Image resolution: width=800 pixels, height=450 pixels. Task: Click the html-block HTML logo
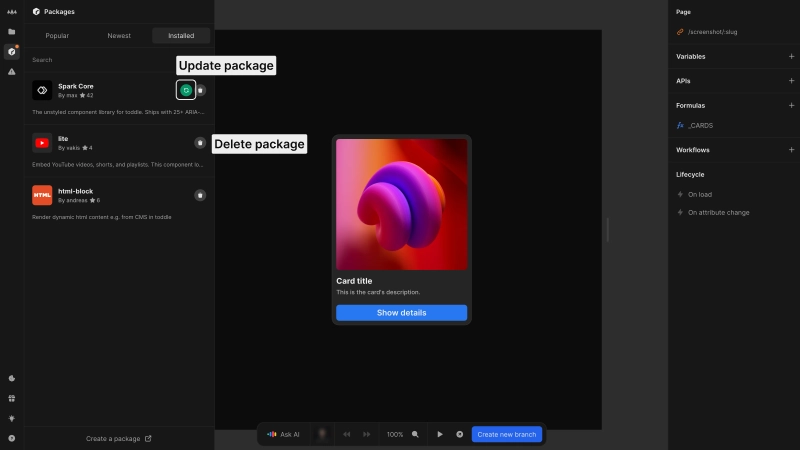click(x=42, y=195)
